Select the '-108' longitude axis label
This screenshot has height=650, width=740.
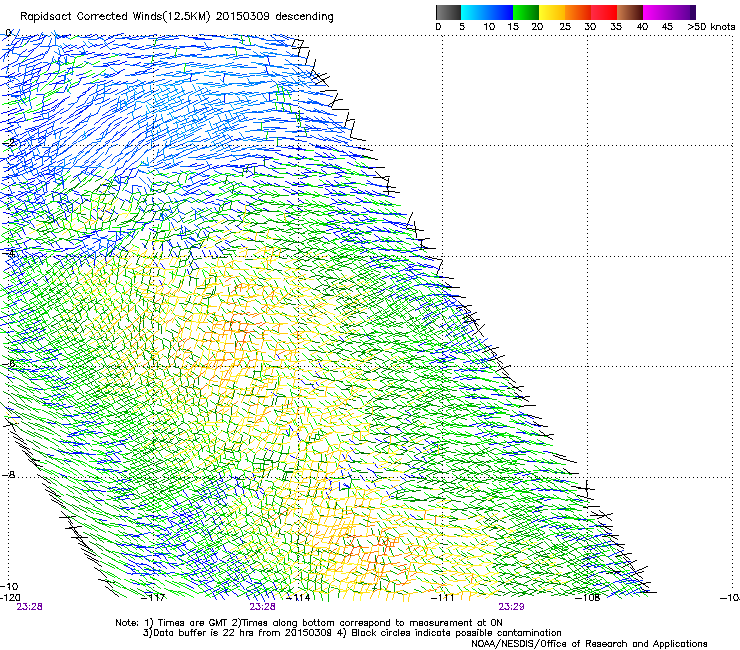click(588, 598)
